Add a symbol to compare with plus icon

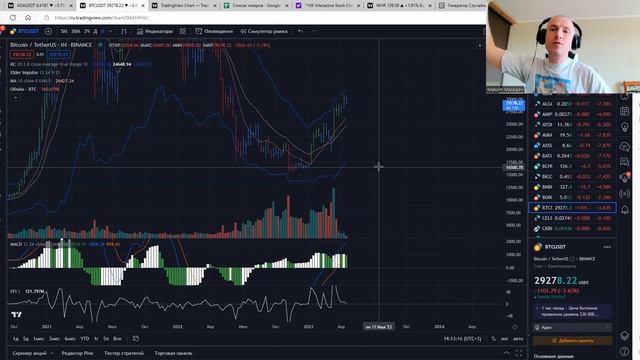pyautogui.click(x=48, y=31)
